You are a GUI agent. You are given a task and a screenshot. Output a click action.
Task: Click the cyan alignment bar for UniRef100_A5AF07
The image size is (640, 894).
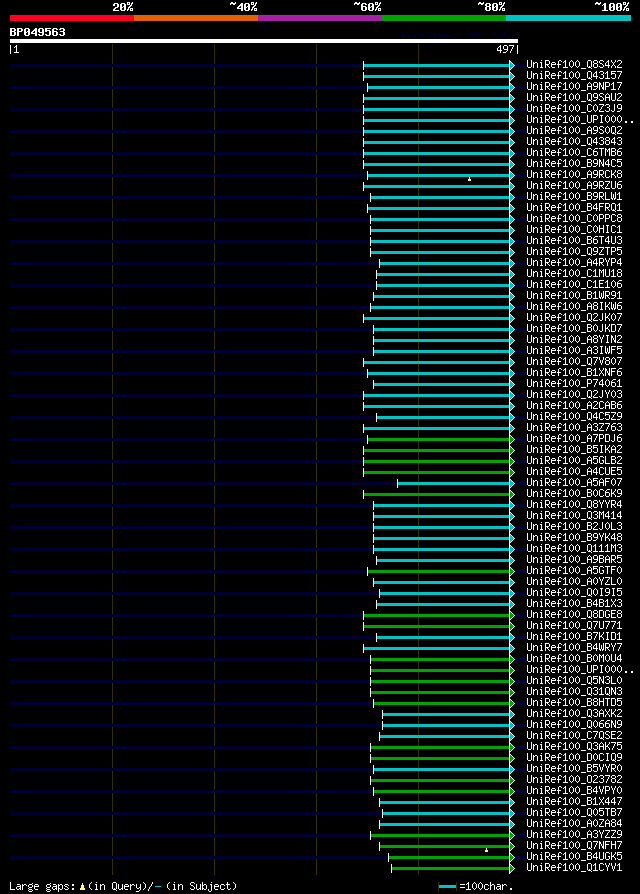pyautogui.click(x=454, y=483)
